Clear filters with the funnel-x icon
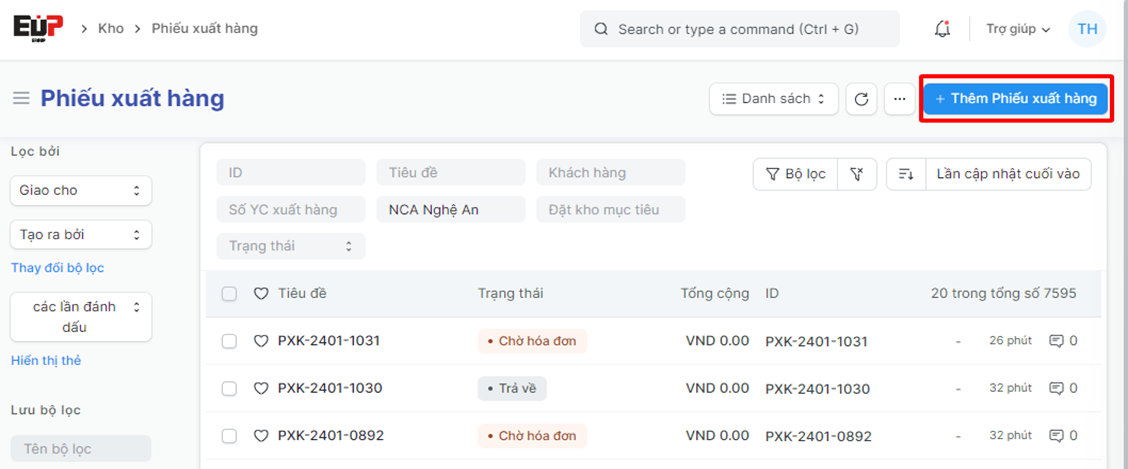This screenshot has width=1128, height=469. coord(856,174)
